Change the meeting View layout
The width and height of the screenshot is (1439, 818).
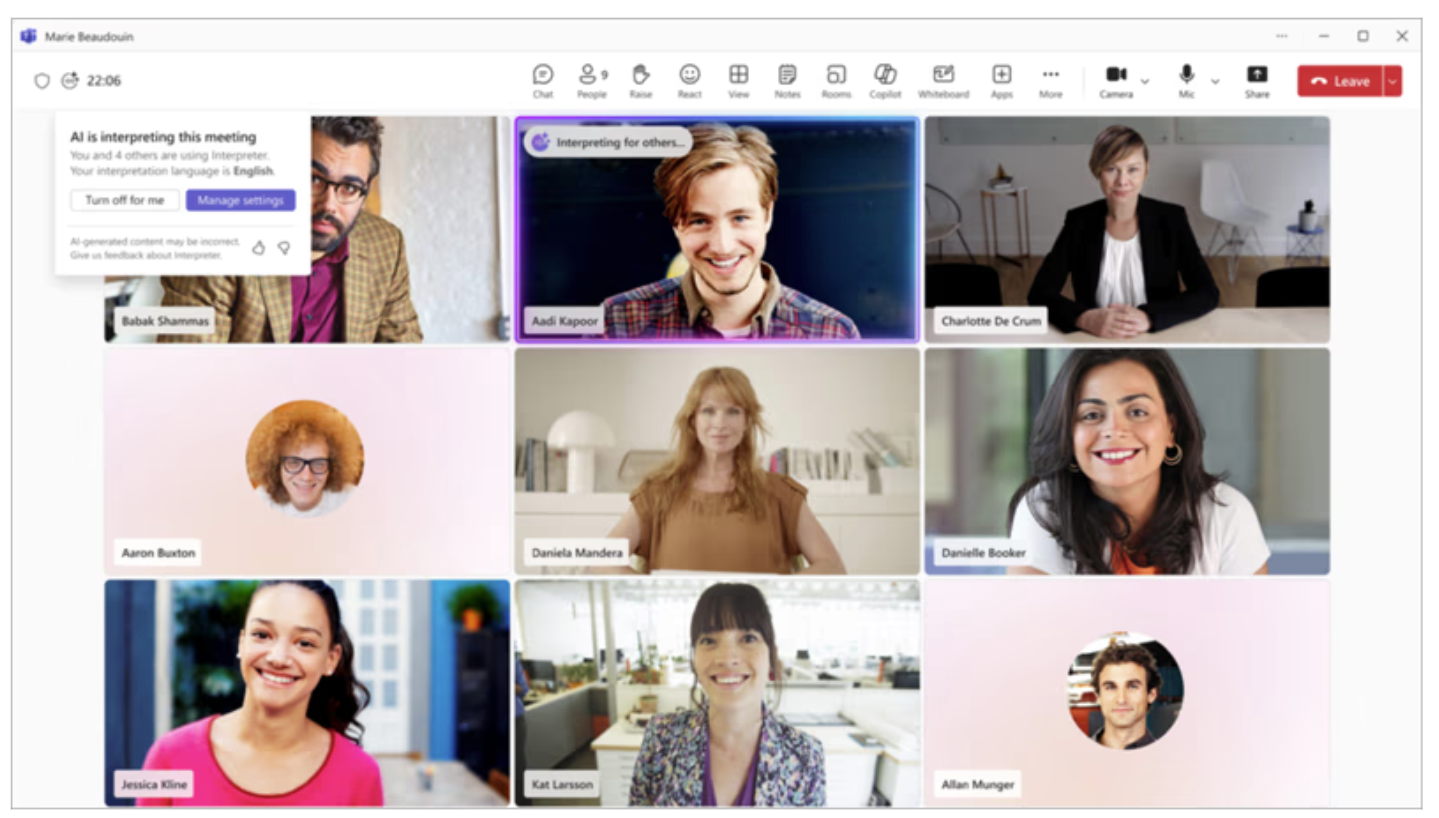point(738,80)
